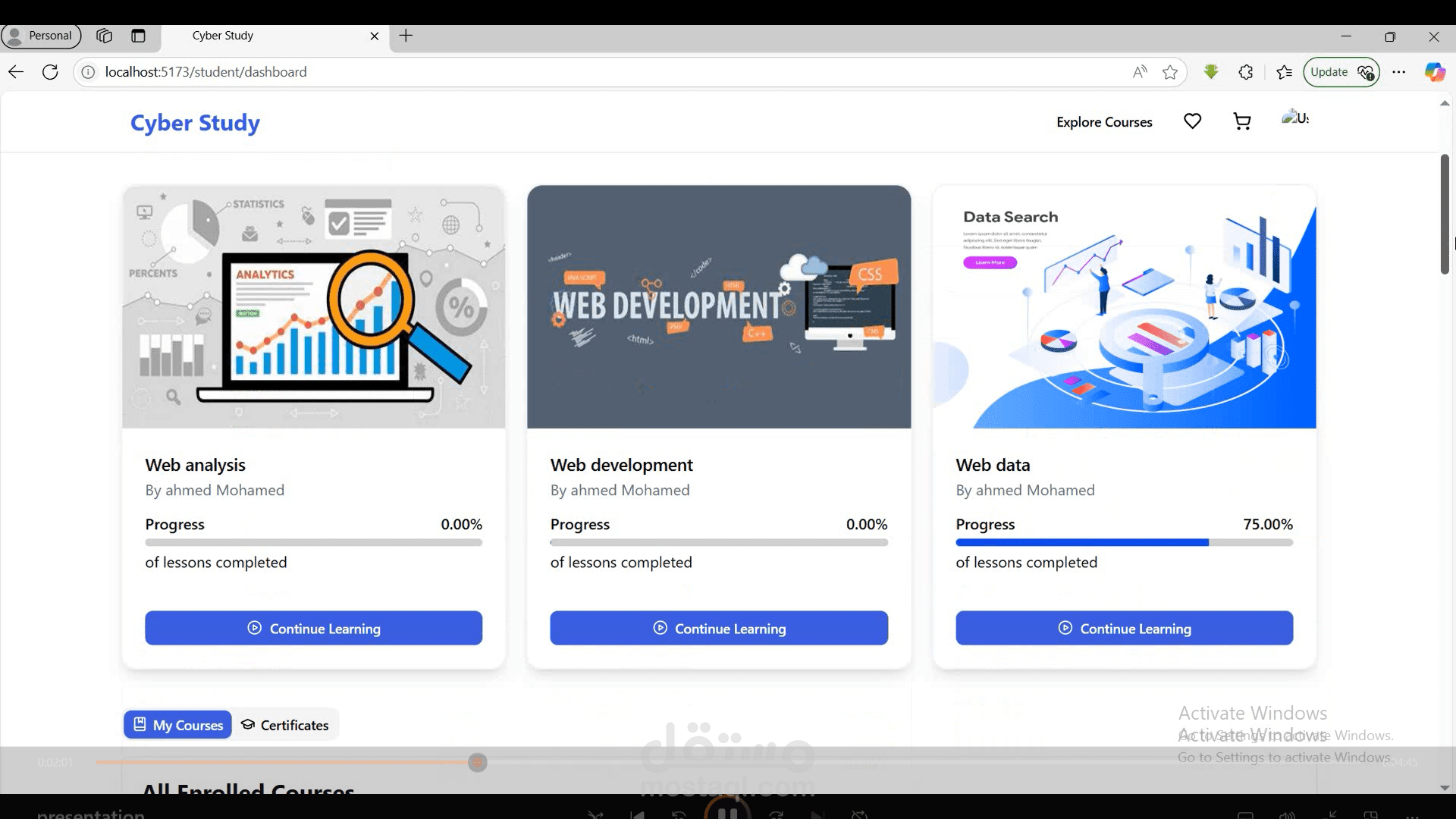Open the tab actions menu icon
Screen dimensions: 1456x819
(138, 36)
